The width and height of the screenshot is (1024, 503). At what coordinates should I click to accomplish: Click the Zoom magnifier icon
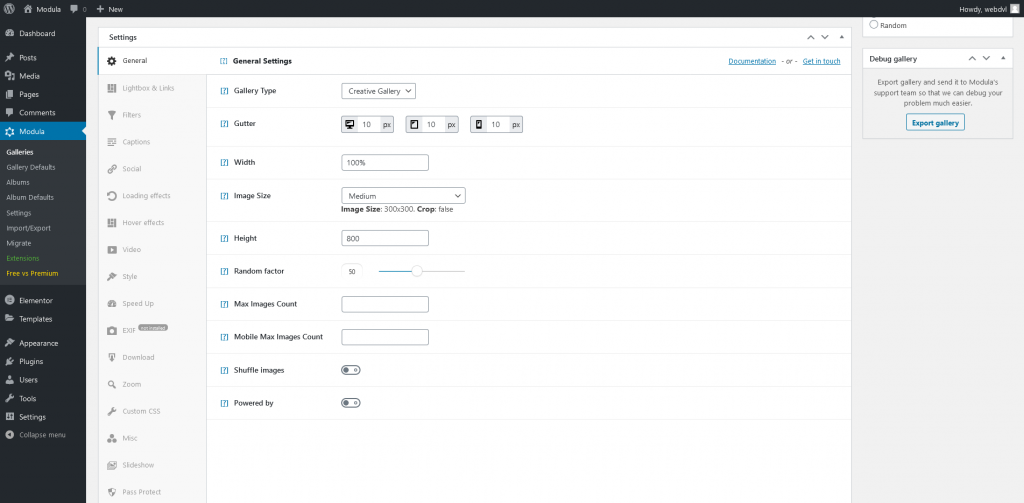point(112,384)
